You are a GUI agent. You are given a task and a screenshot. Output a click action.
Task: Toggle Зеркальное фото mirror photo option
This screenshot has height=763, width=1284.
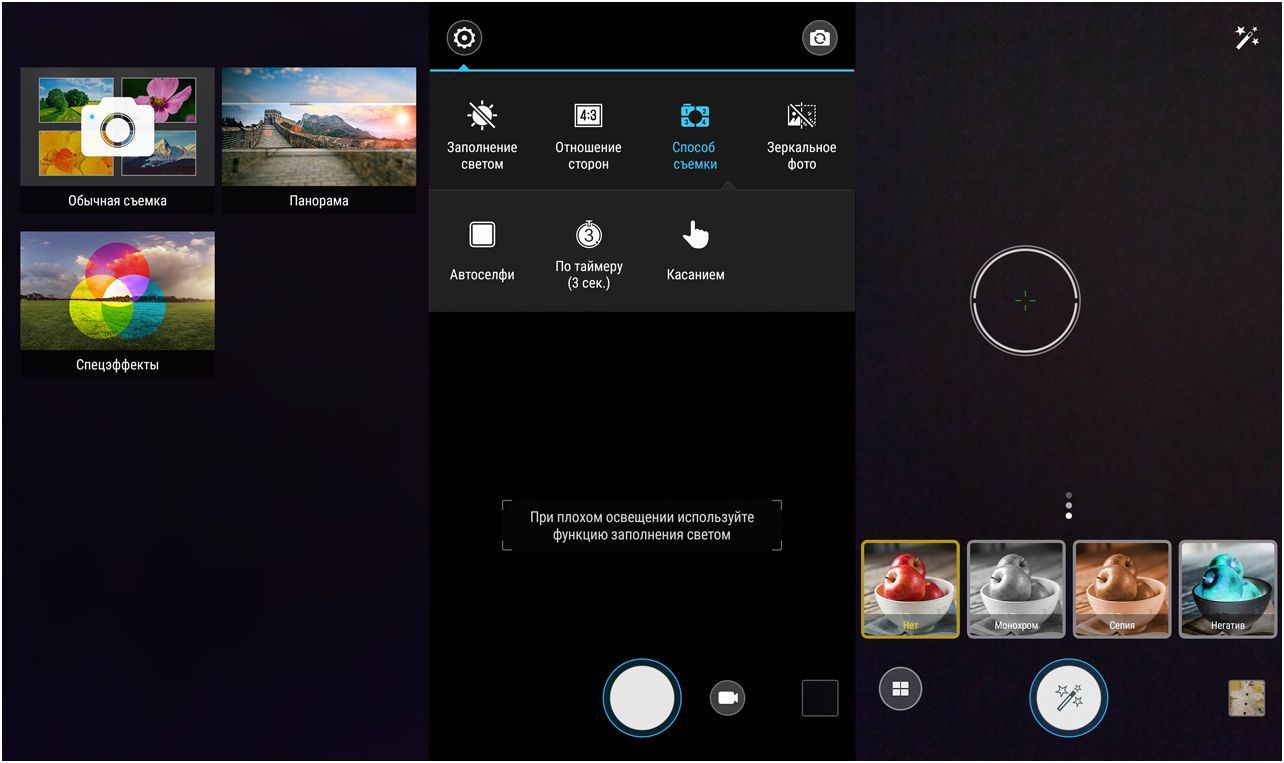[801, 136]
